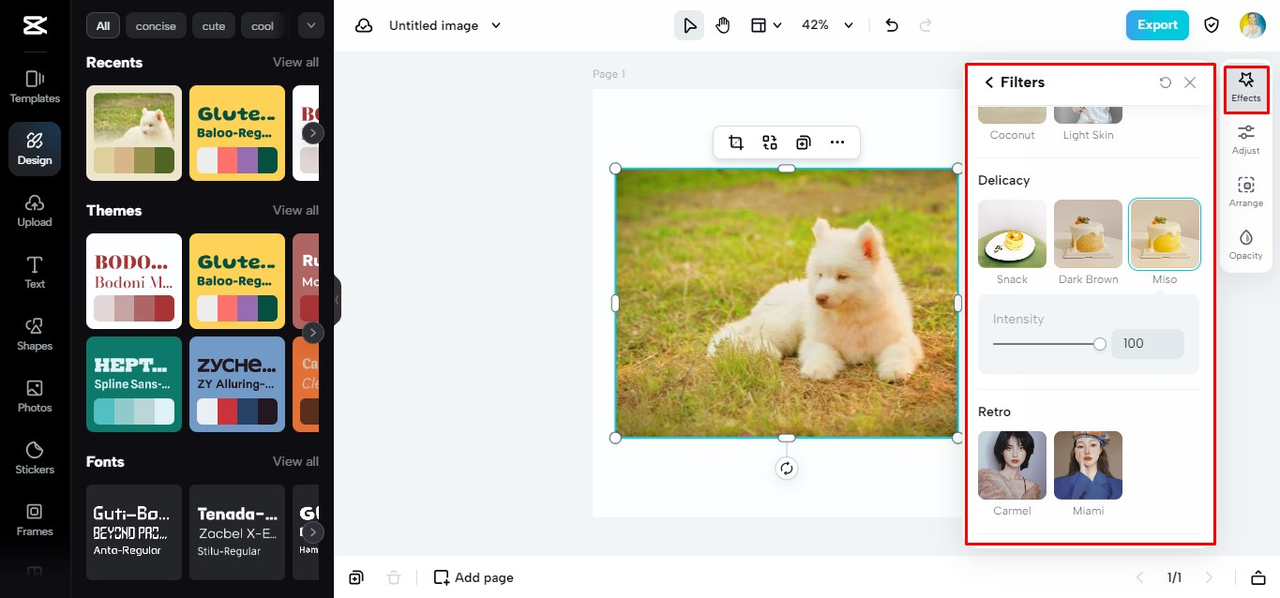Click the duplicate page icon at bottom

tap(356, 578)
